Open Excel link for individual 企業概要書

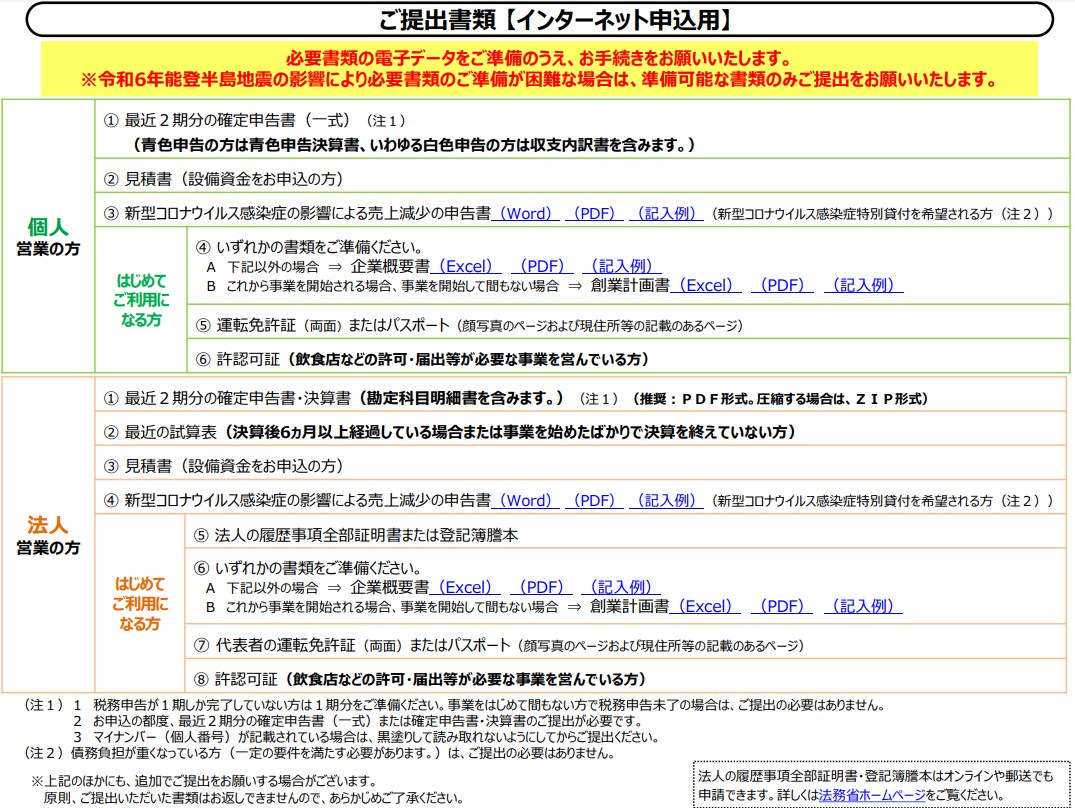coord(466,266)
